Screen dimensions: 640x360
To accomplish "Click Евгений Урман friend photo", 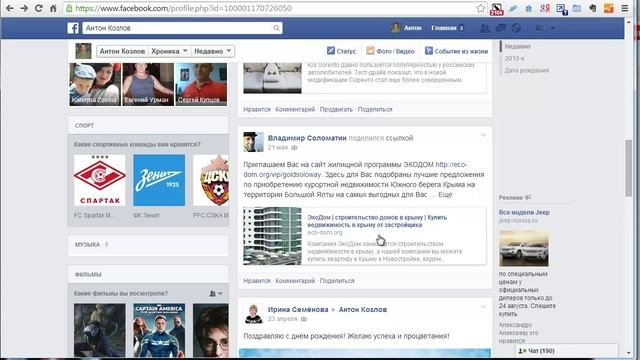I will [x=148, y=84].
